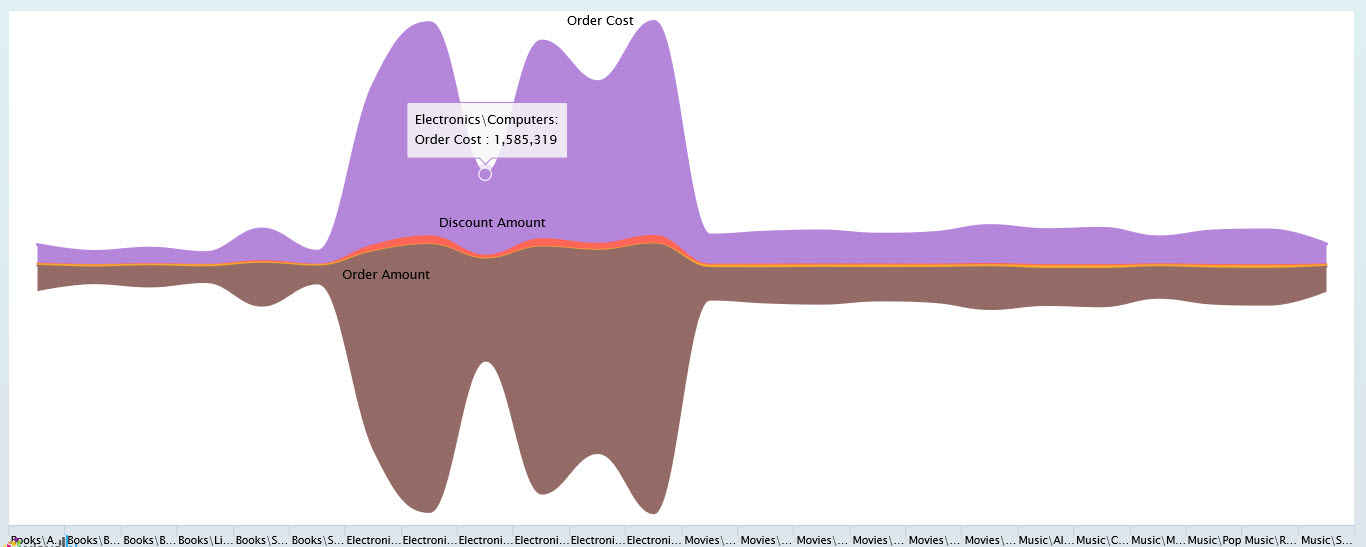This screenshot has width=1366, height=547.
Task: Click the Electronics\Computers tooltip box
Action: click(486, 130)
